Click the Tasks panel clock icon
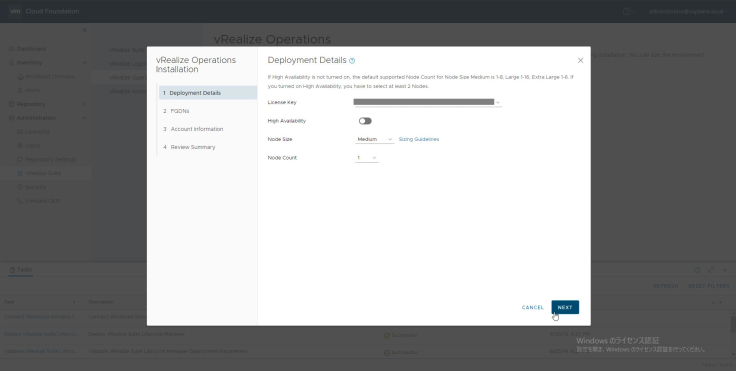This screenshot has width=736, height=371. coord(697,270)
